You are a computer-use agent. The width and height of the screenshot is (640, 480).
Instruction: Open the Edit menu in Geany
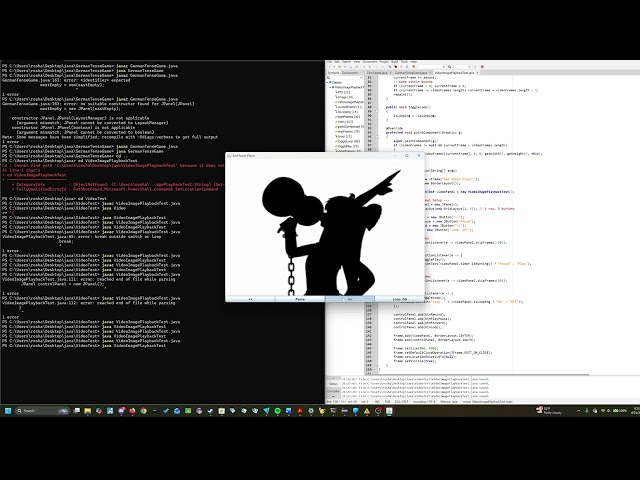336,62
